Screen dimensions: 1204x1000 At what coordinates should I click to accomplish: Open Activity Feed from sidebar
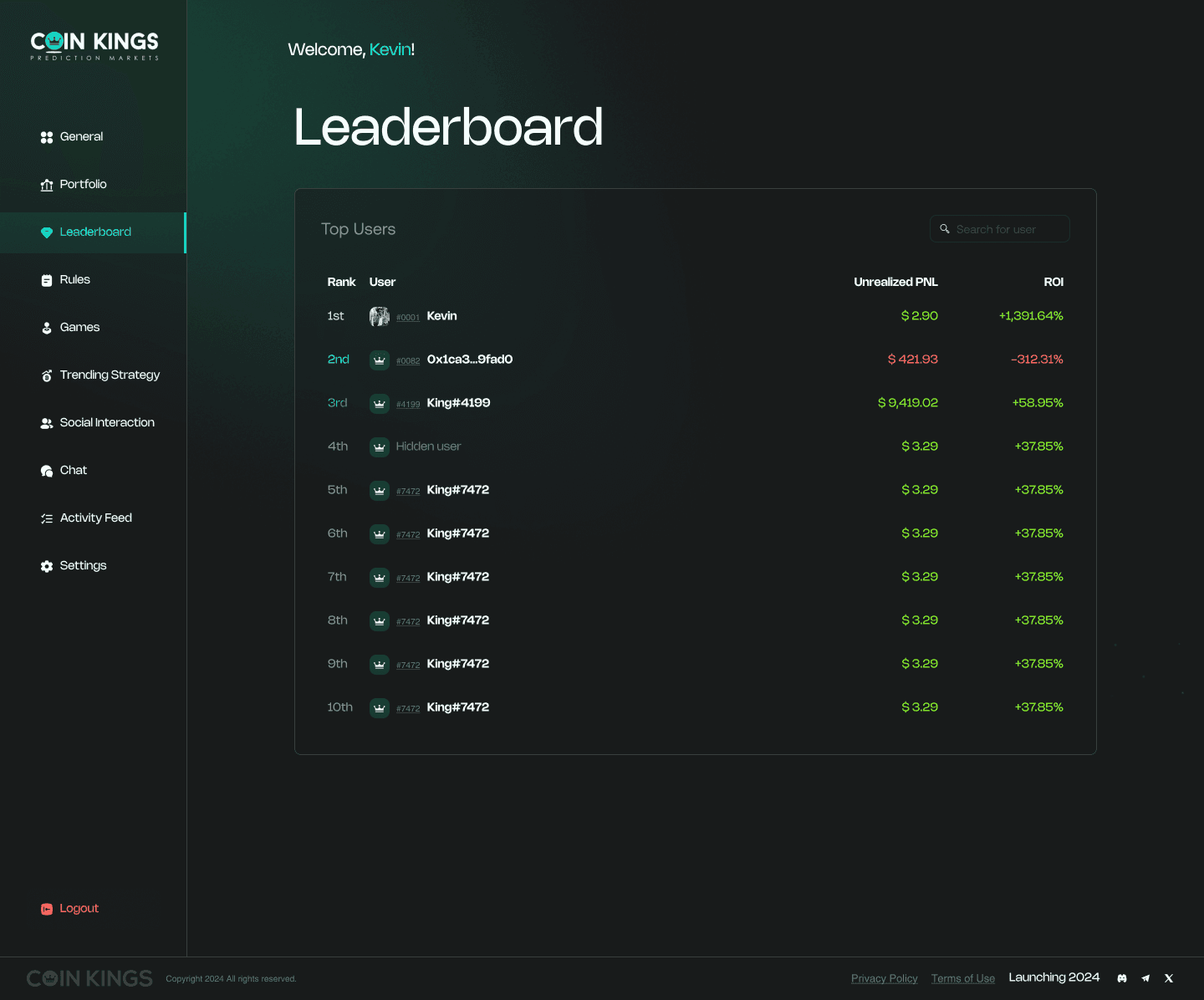[95, 518]
